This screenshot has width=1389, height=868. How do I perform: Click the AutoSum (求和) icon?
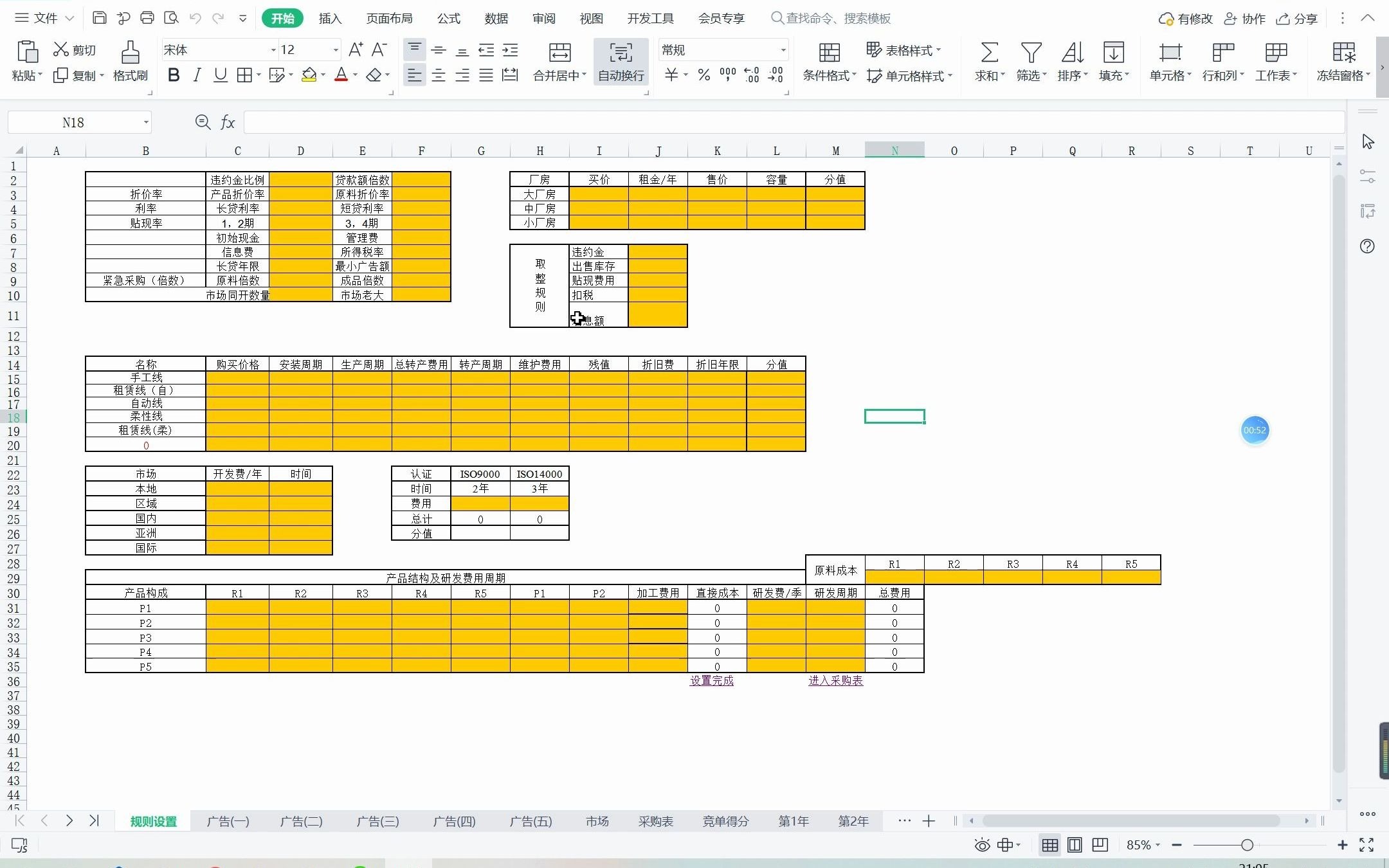pyautogui.click(x=989, y=53)
